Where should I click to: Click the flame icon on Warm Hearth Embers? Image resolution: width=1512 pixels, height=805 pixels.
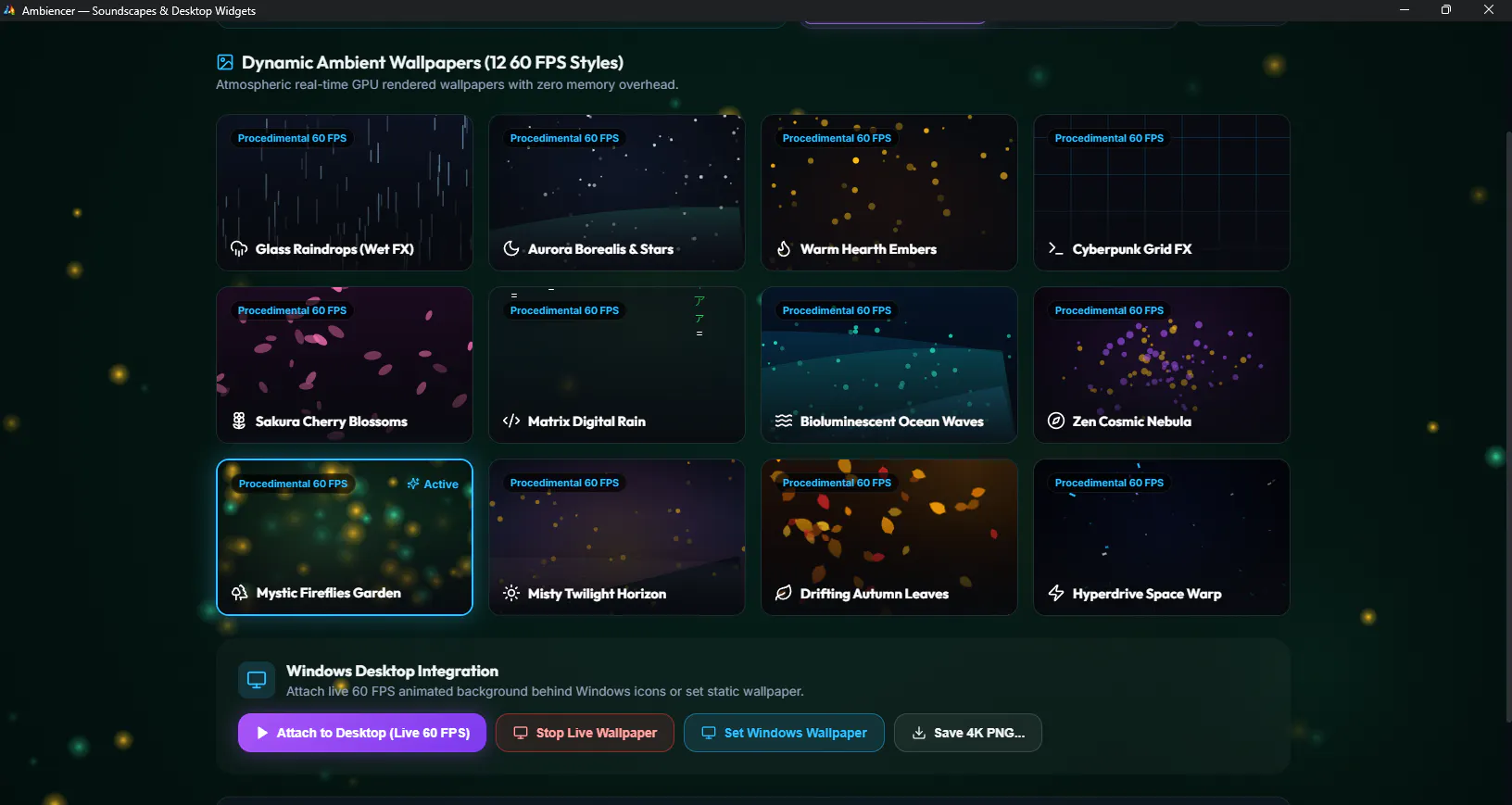784,249
